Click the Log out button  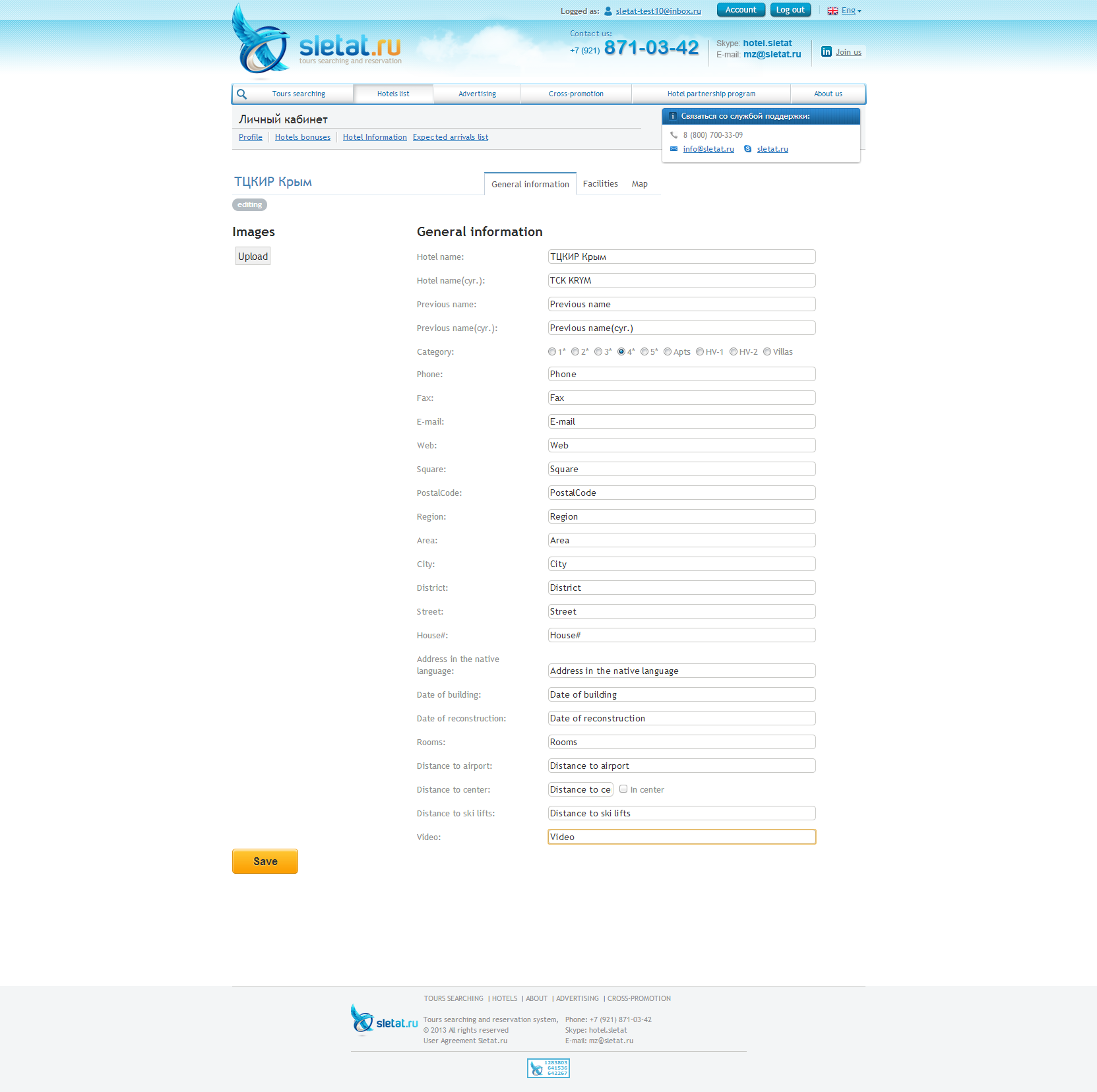point(790,10)
